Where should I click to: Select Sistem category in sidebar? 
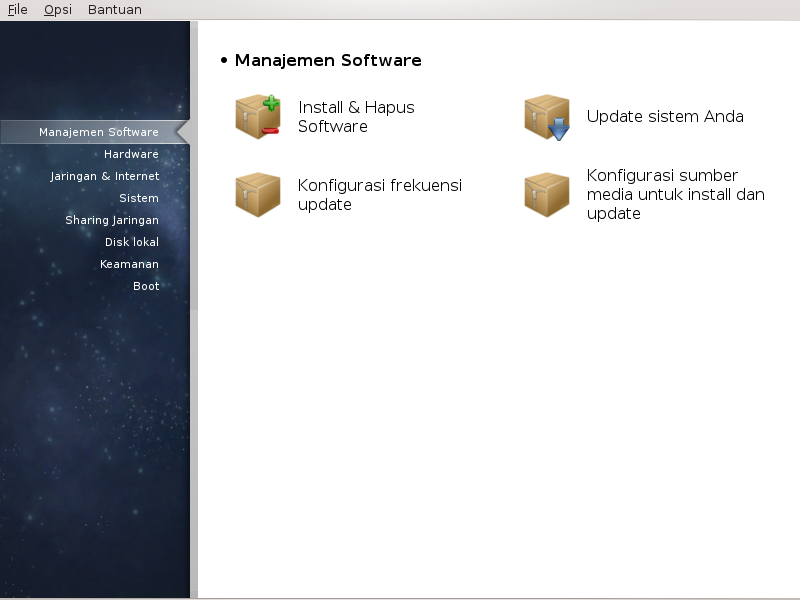[139, 198]
